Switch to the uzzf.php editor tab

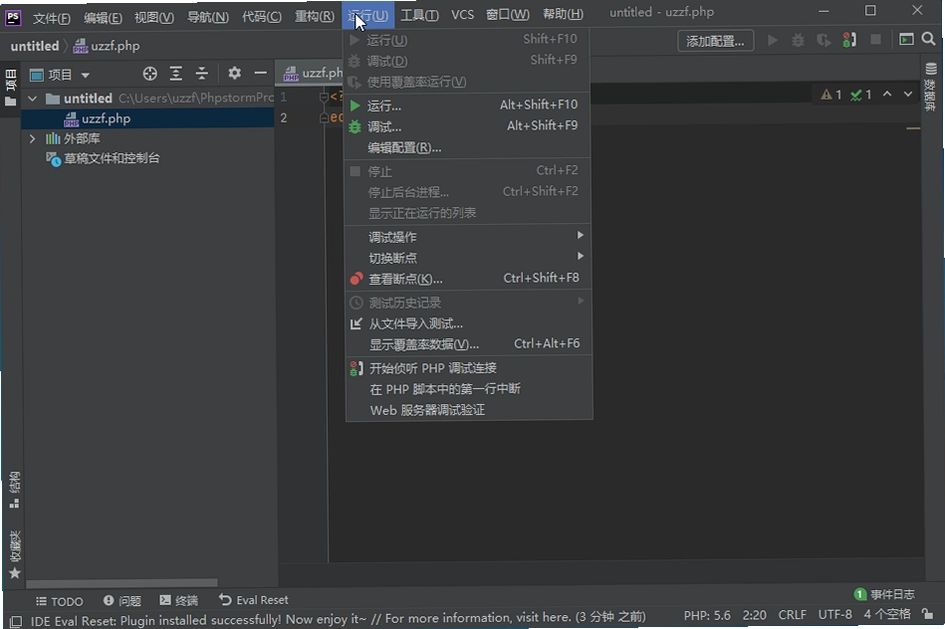coord(313,73)
